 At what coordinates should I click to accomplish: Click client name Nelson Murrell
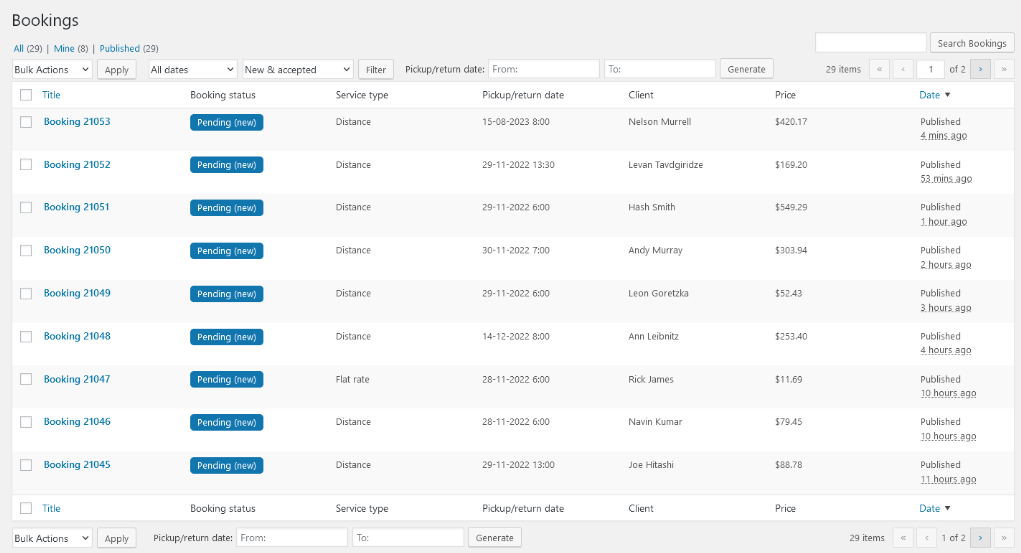coord(660,122)
